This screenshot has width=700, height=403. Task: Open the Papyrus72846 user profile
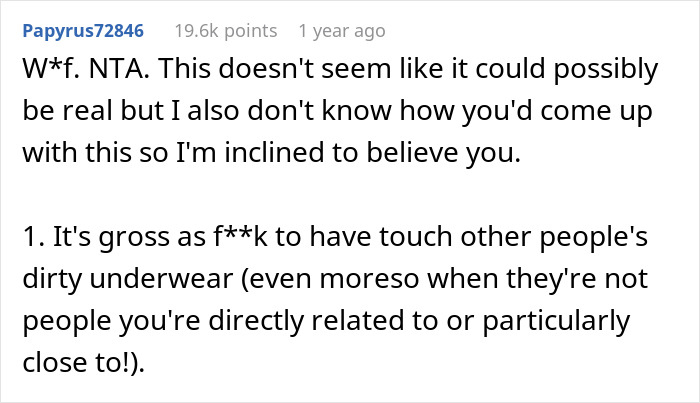tap(83, 31)
